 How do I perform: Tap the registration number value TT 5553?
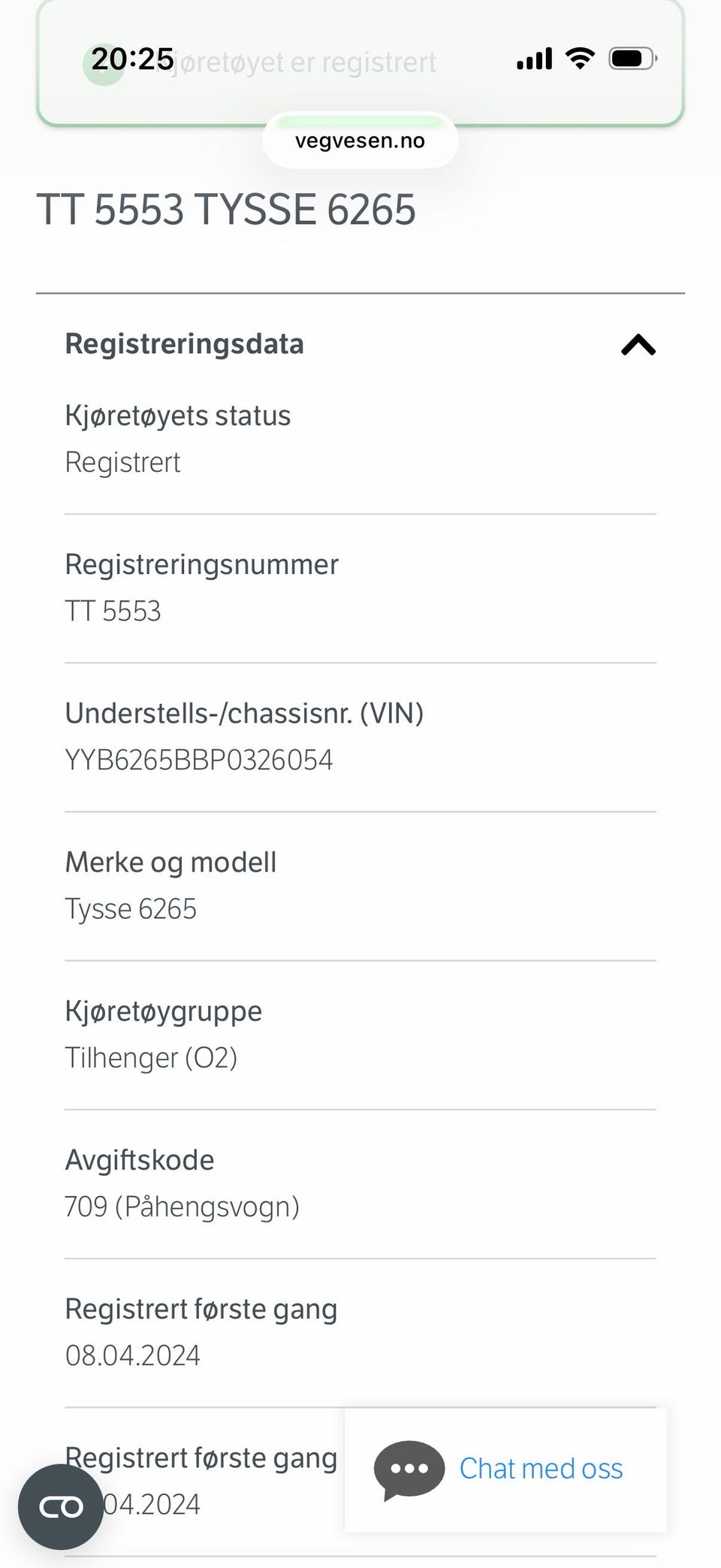[x=113, y=611]
